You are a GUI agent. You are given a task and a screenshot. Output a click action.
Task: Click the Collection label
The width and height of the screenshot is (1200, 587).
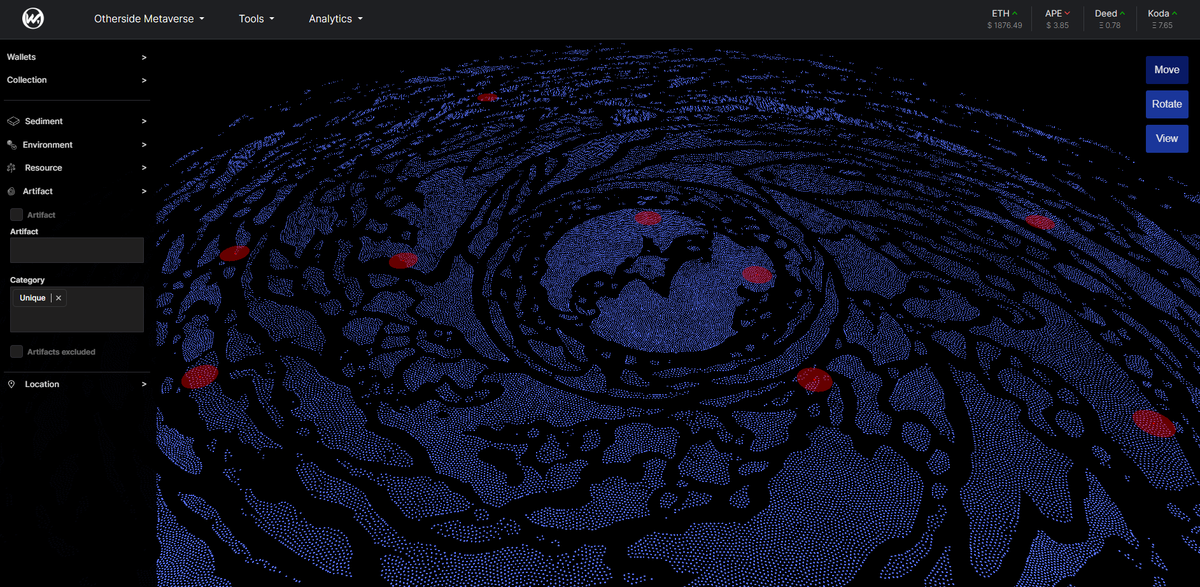[x=27, y=80]
